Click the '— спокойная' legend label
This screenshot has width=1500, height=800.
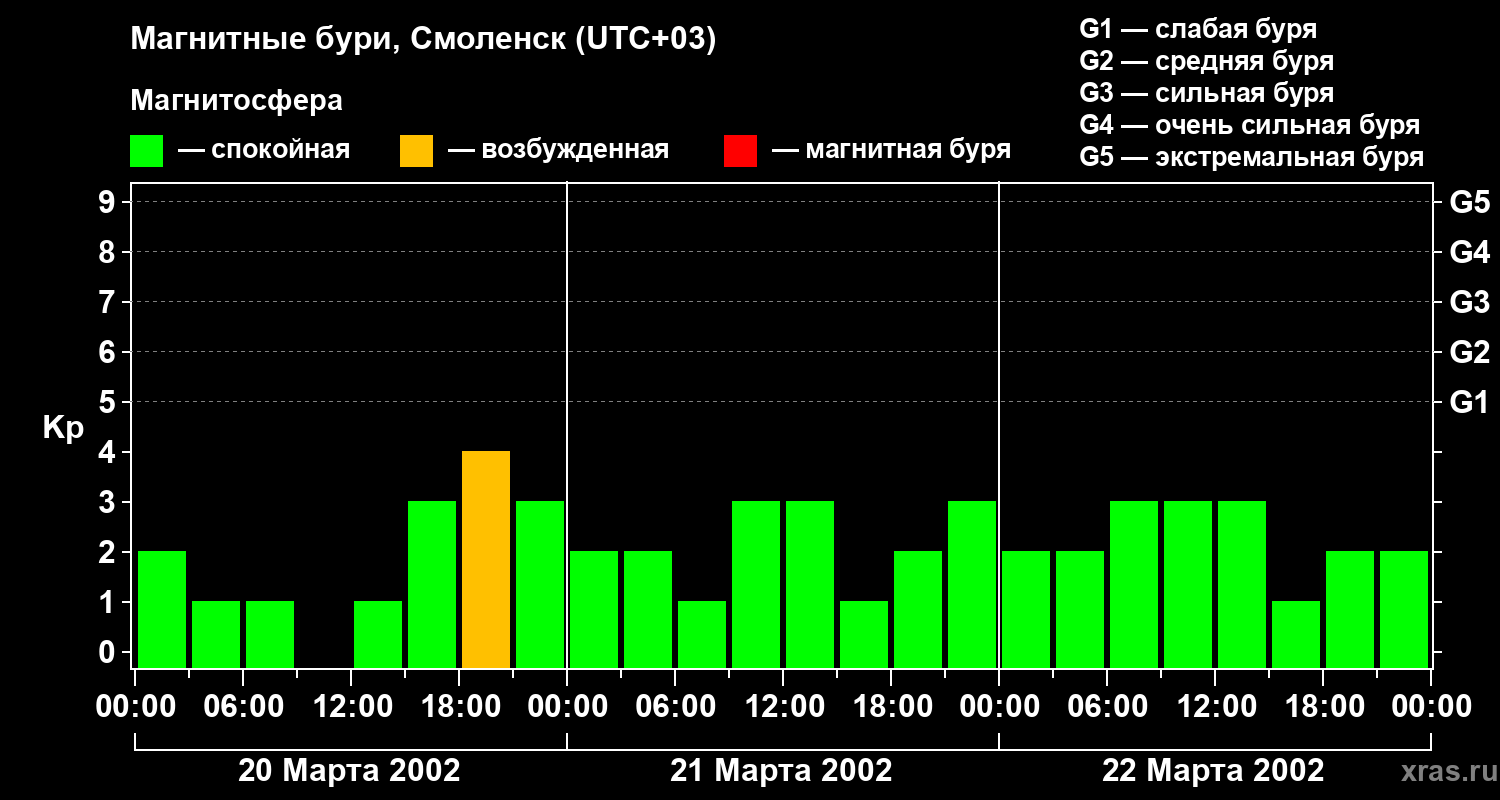pos(264,150)
